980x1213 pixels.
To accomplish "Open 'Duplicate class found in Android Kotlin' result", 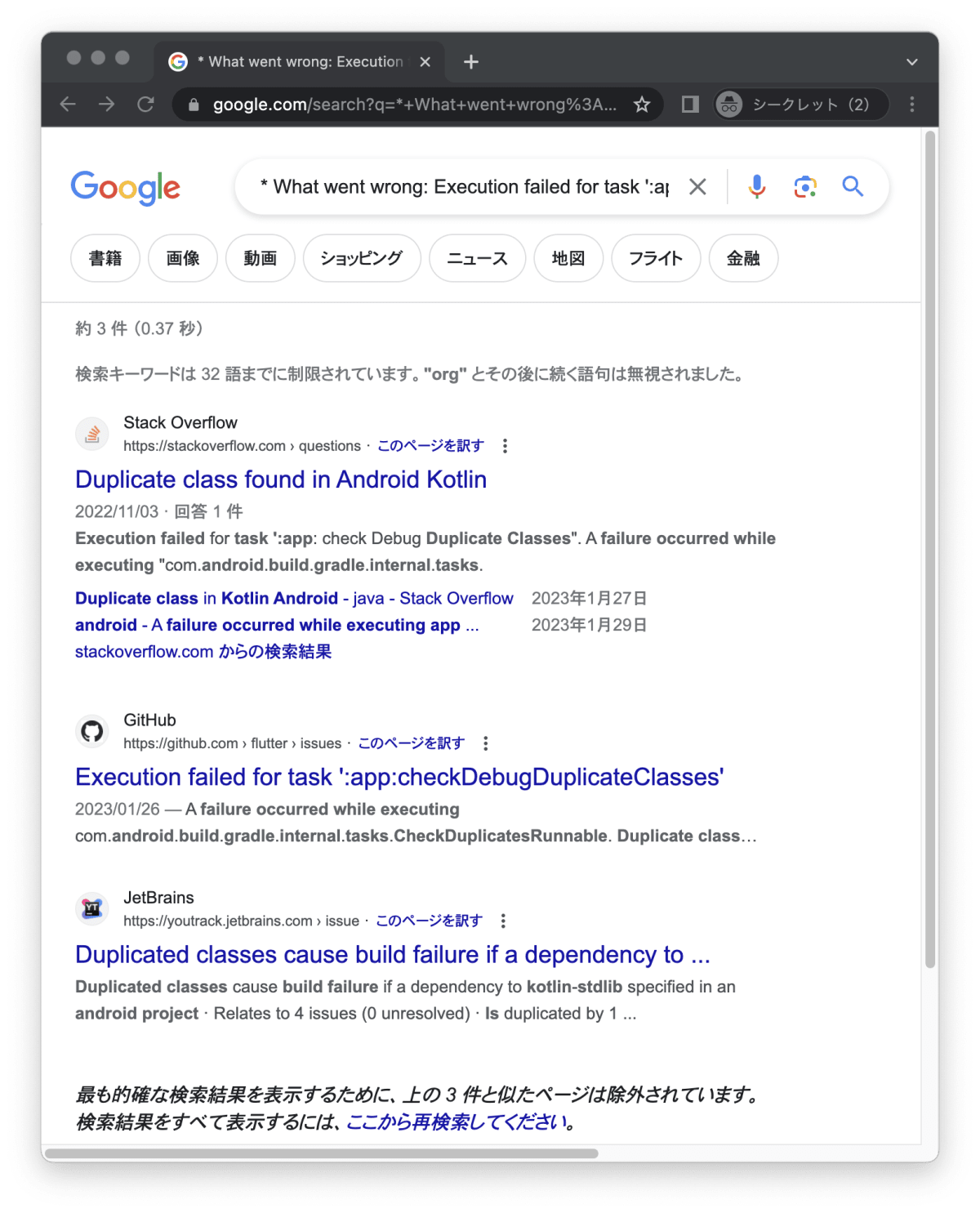I will tap(281, 479).
